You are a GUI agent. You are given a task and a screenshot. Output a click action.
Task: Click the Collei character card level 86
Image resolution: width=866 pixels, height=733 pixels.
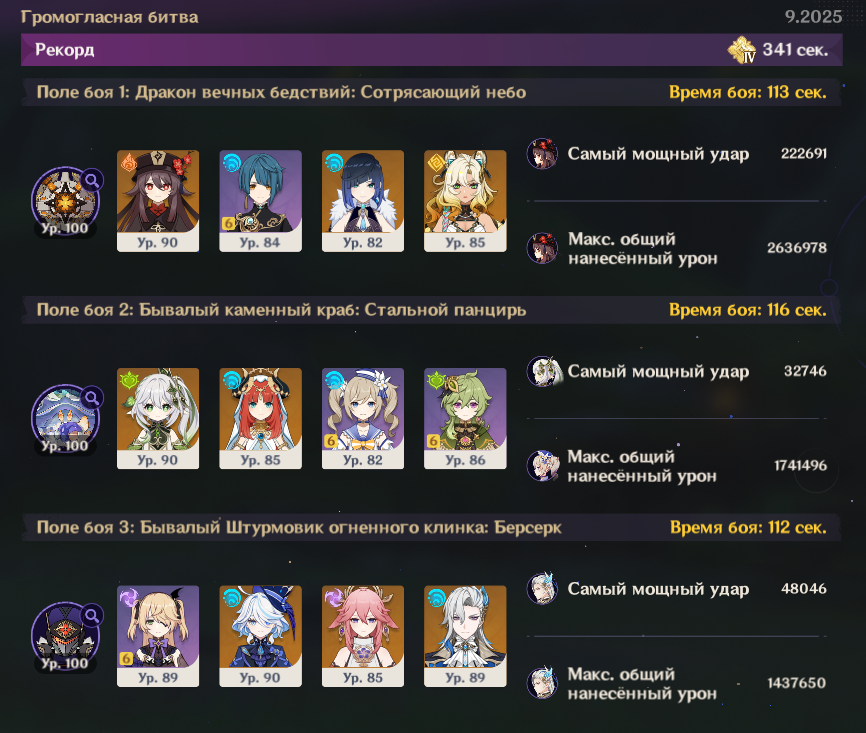pos(465,419)
